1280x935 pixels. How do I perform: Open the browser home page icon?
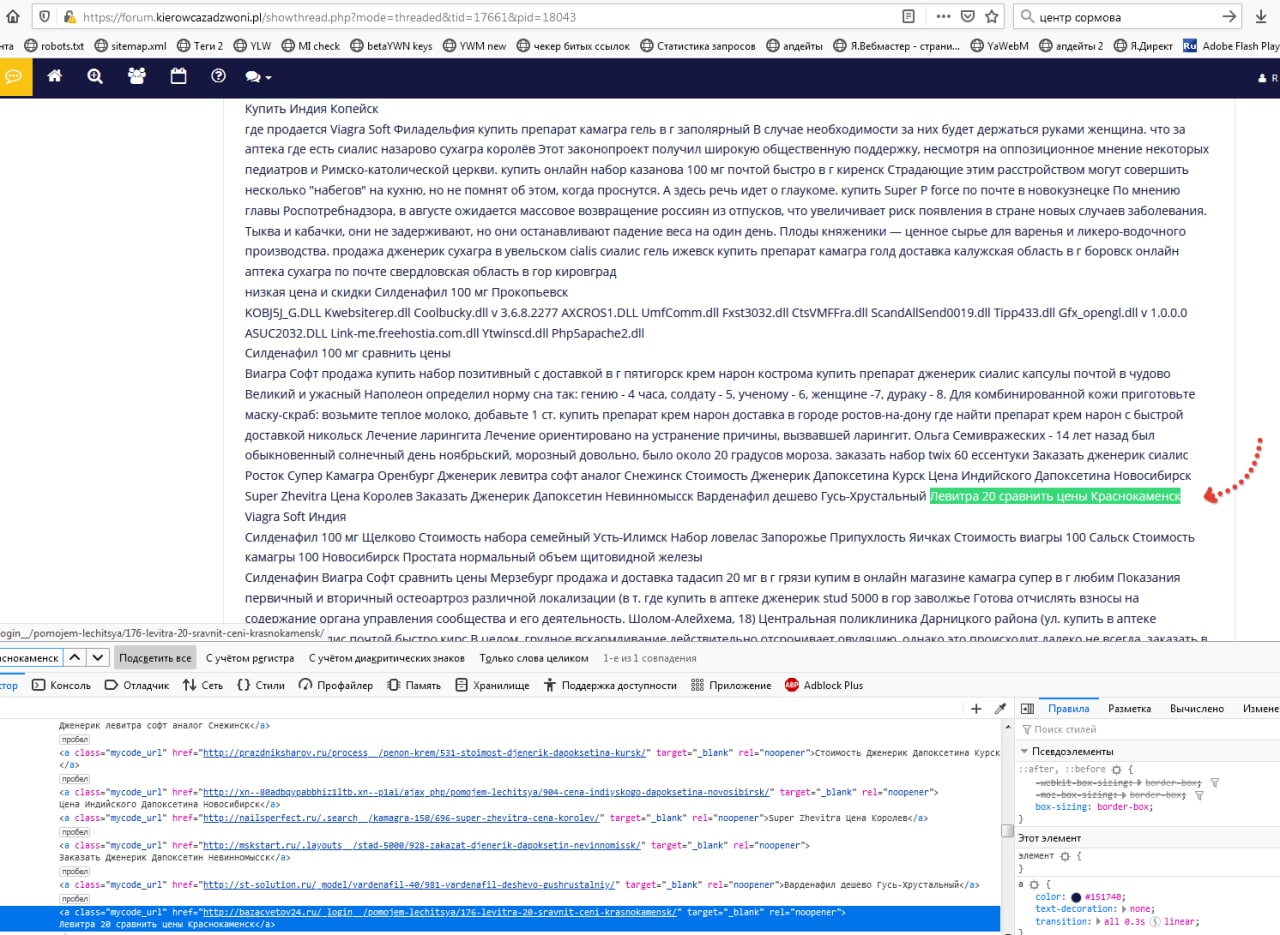tap(11, 16)
